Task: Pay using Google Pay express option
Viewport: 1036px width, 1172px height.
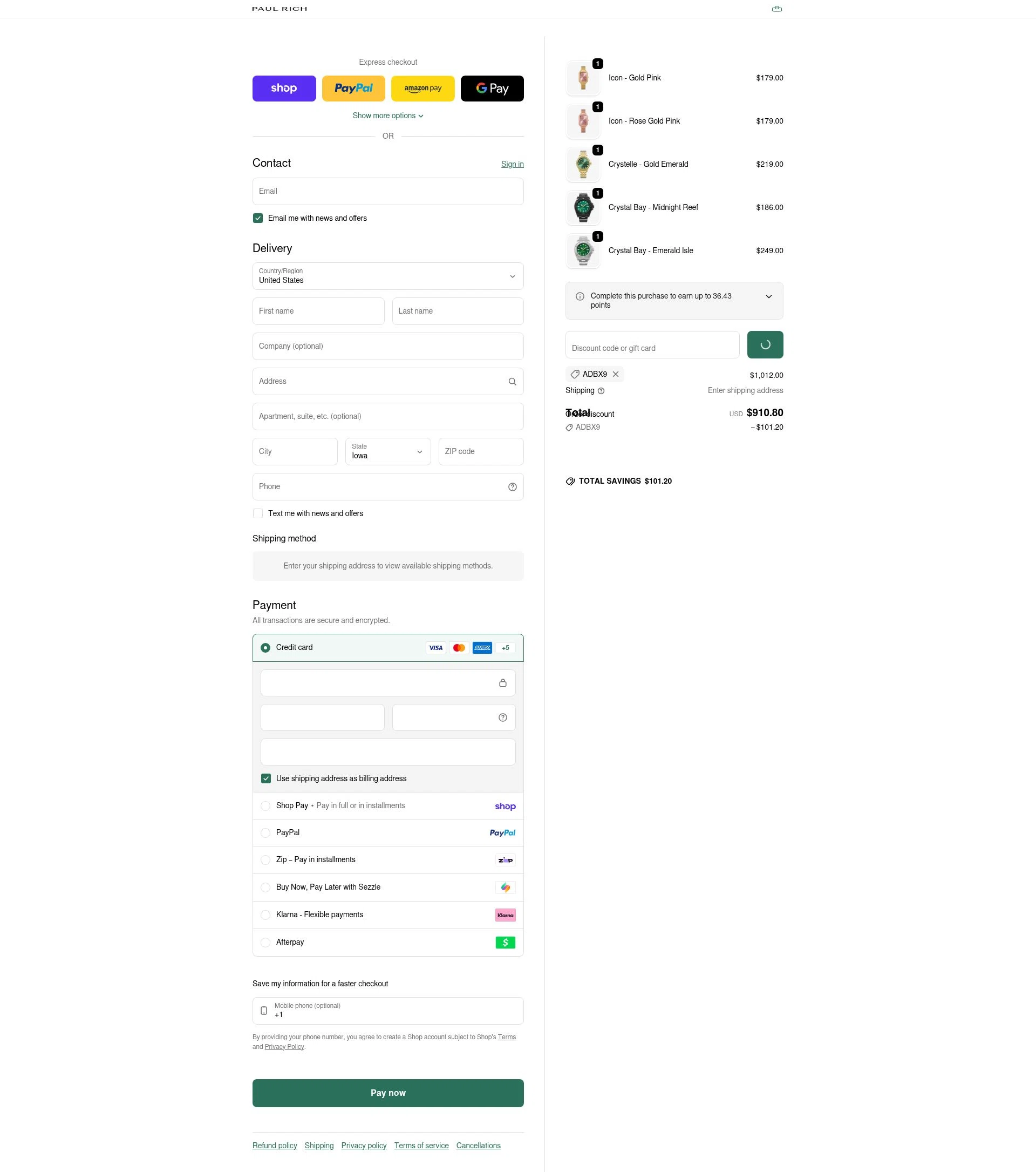Action: 492,89
